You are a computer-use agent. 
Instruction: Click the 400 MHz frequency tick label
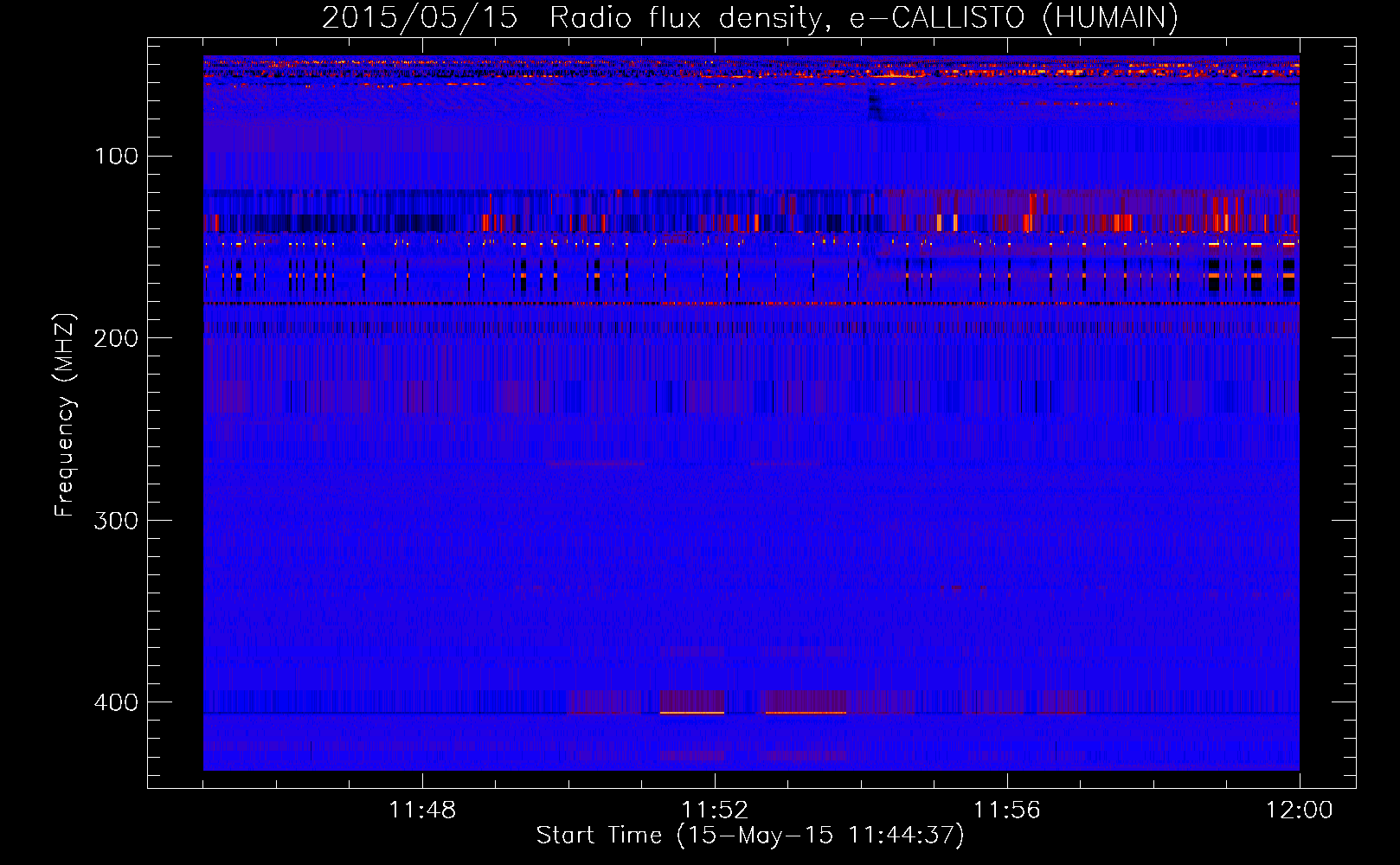(117, 702)
